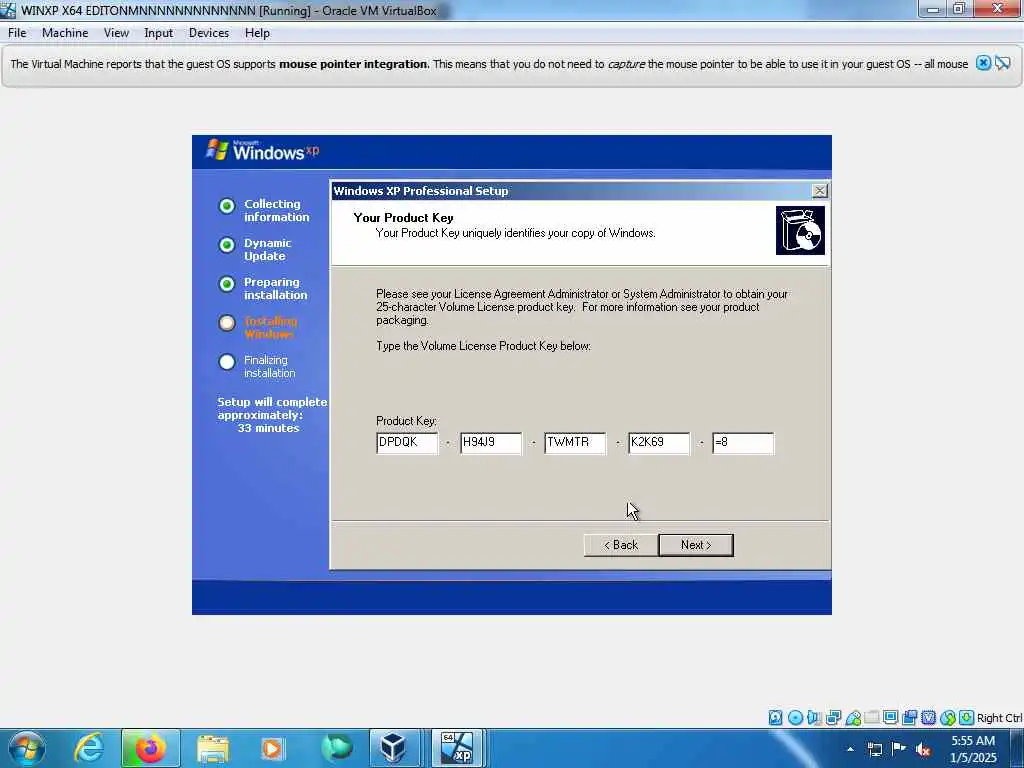1024x768 pixels.
Task: Click the fourth product key field K2K69
Action: pyautogui.click(x=659, y=443)
